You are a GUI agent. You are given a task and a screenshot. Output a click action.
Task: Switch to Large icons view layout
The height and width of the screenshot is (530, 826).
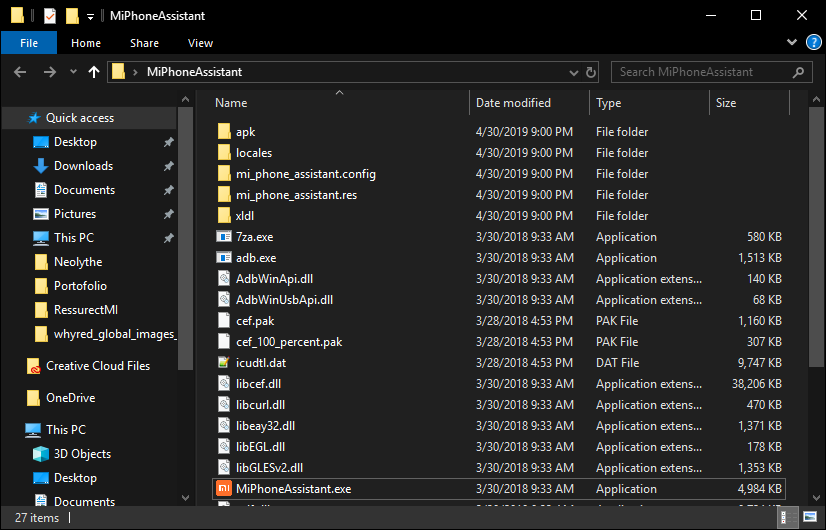pos(810,517)
